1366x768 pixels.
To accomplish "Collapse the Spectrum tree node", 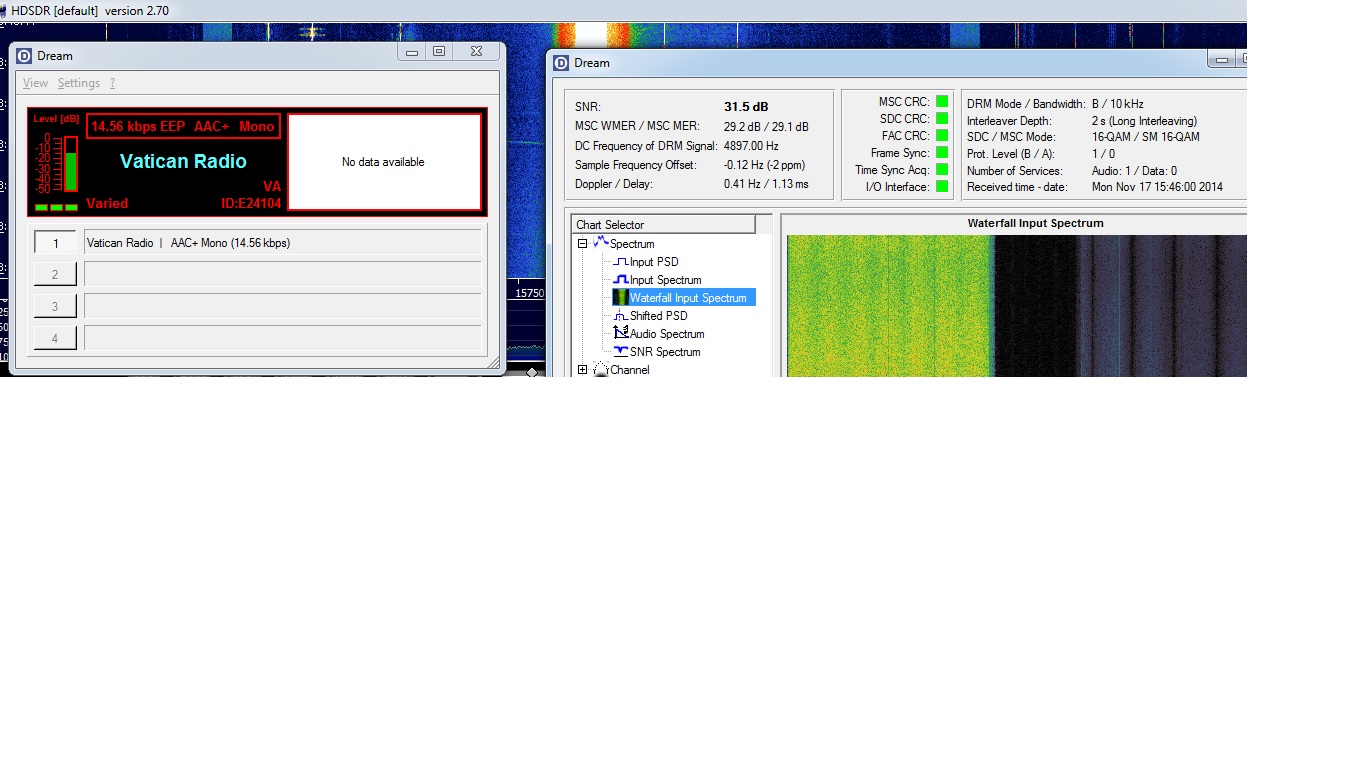I will click(582, 244).
